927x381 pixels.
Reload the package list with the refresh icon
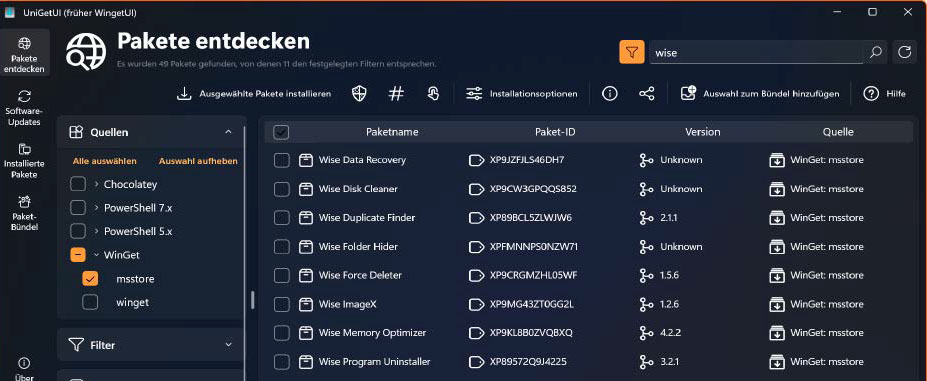click(905, 52)
